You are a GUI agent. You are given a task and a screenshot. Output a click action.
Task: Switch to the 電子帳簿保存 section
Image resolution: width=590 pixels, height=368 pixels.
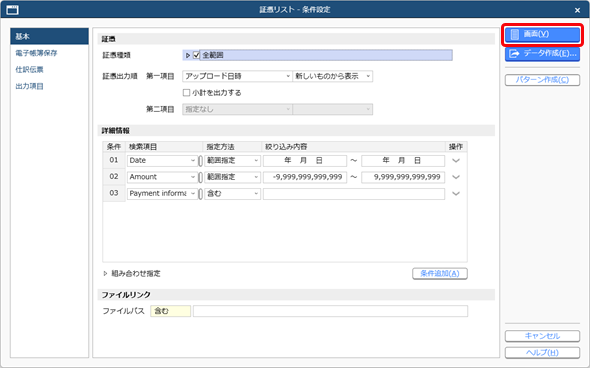point(36,53)
